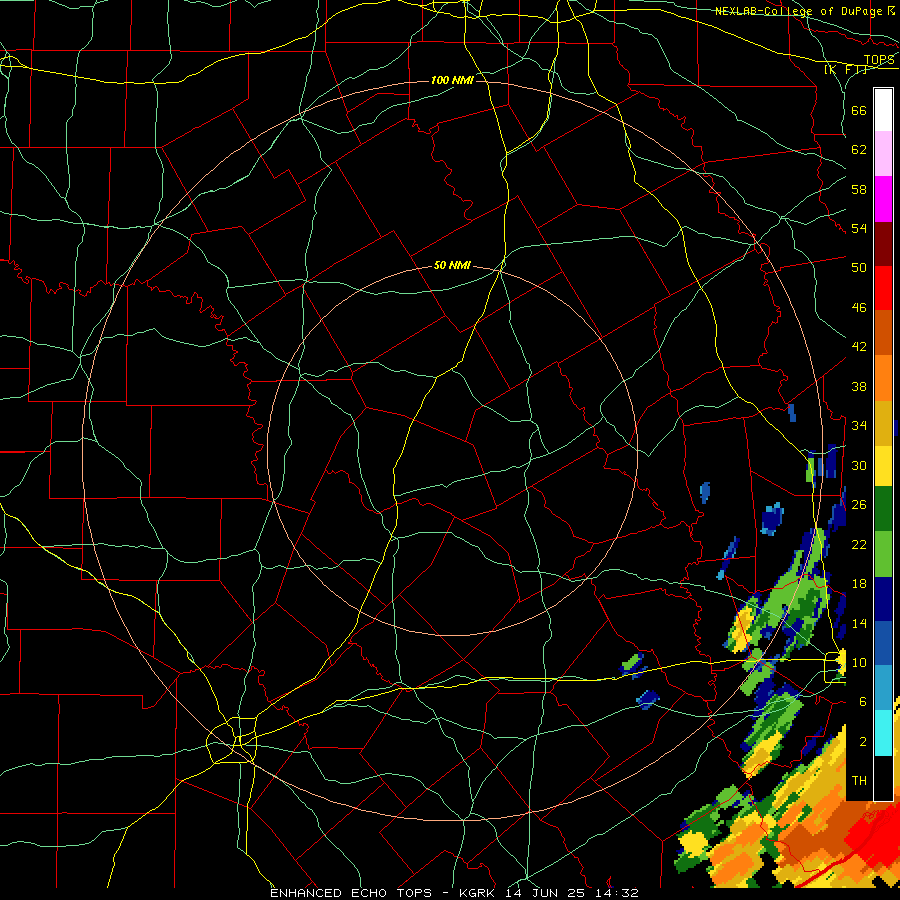Click the legend value '38'
Screen dimensions: 900x900
click(x=859, y=386)
